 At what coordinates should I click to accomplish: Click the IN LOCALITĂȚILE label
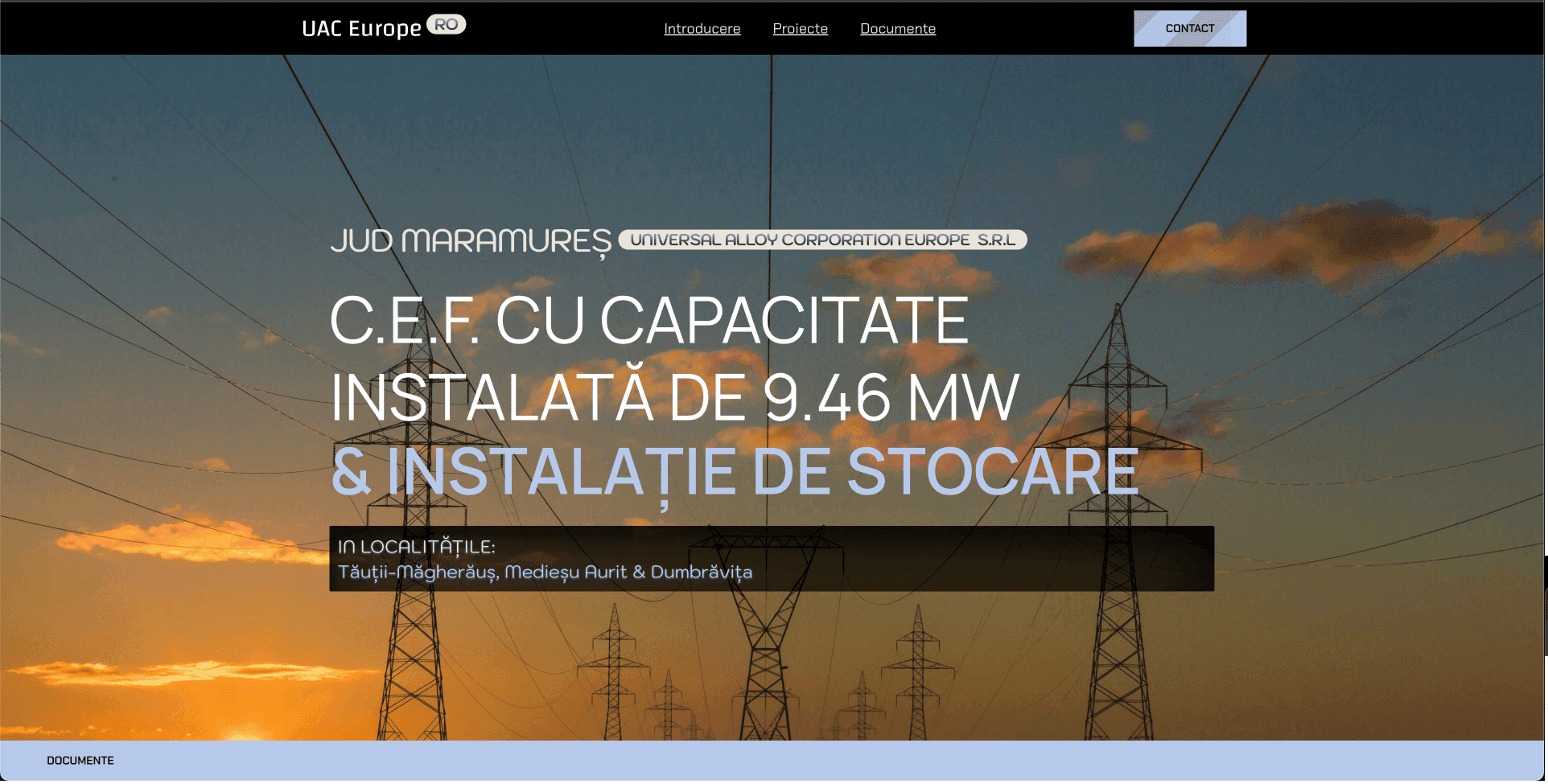417,547
